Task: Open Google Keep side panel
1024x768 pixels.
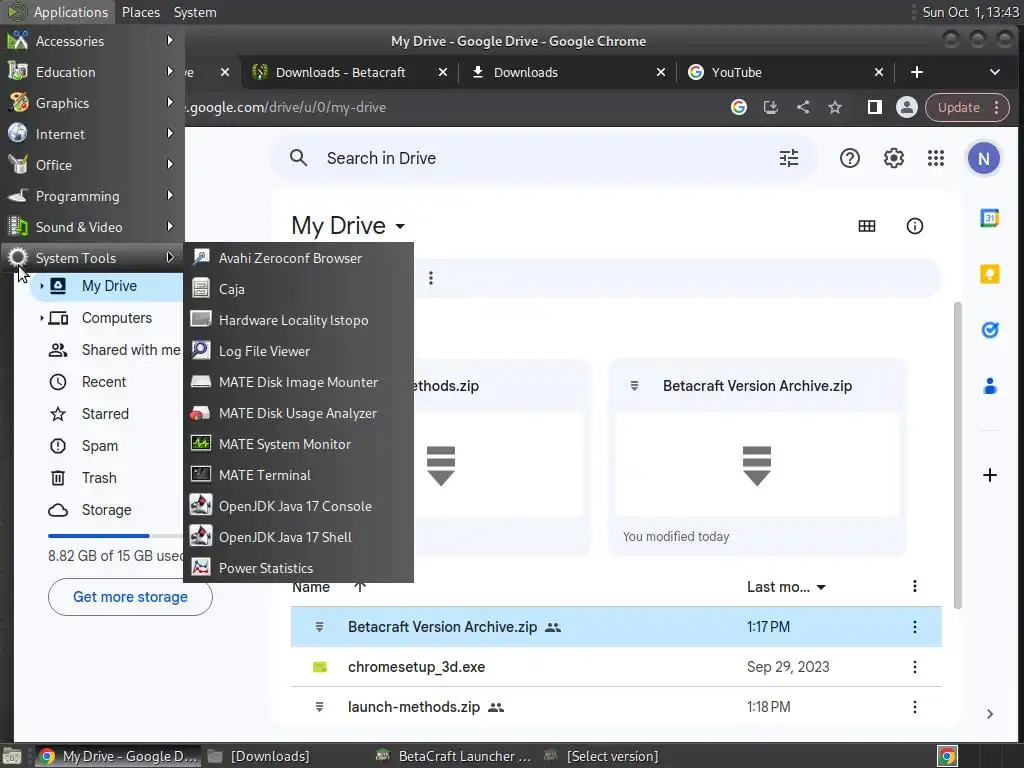Action: point(990,274)
